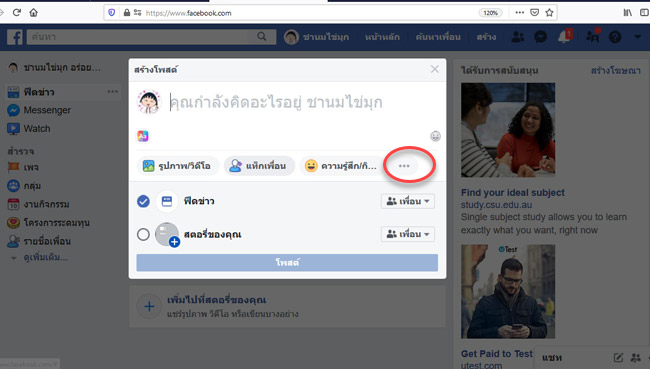Open the Get Paid to Test ad link
Screen dimensions: 650x369
pos(497,354)
